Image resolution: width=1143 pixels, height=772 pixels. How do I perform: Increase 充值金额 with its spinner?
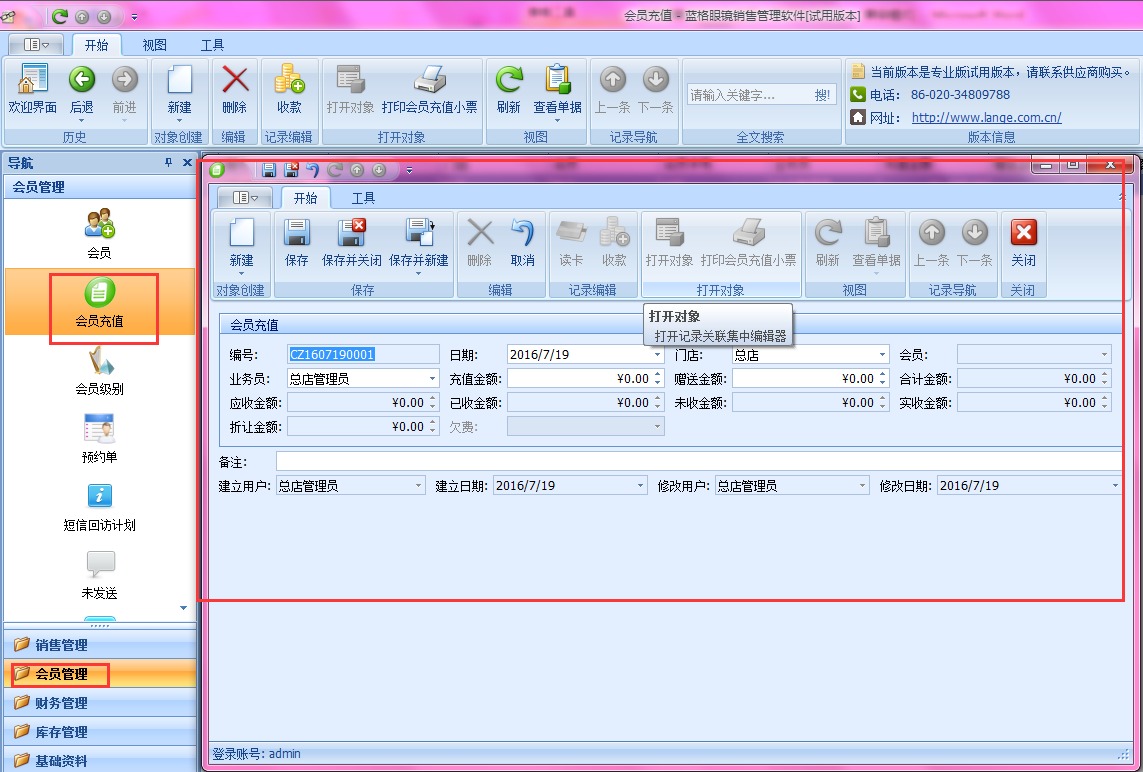658,375
